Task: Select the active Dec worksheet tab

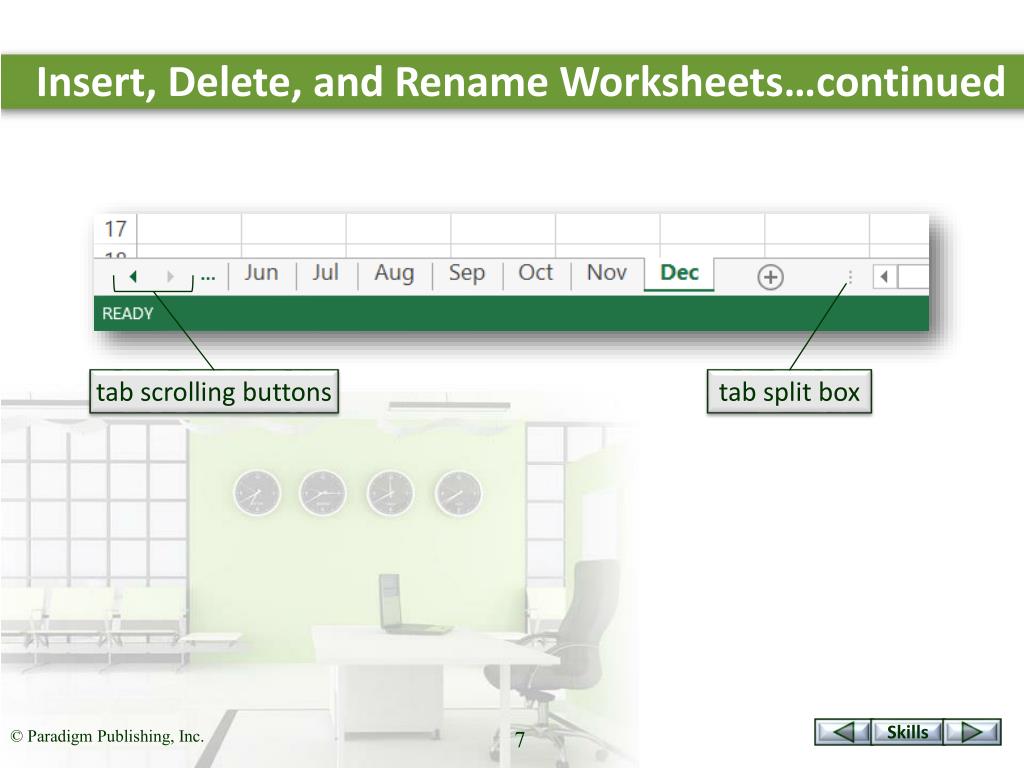Action: [679, 273]
